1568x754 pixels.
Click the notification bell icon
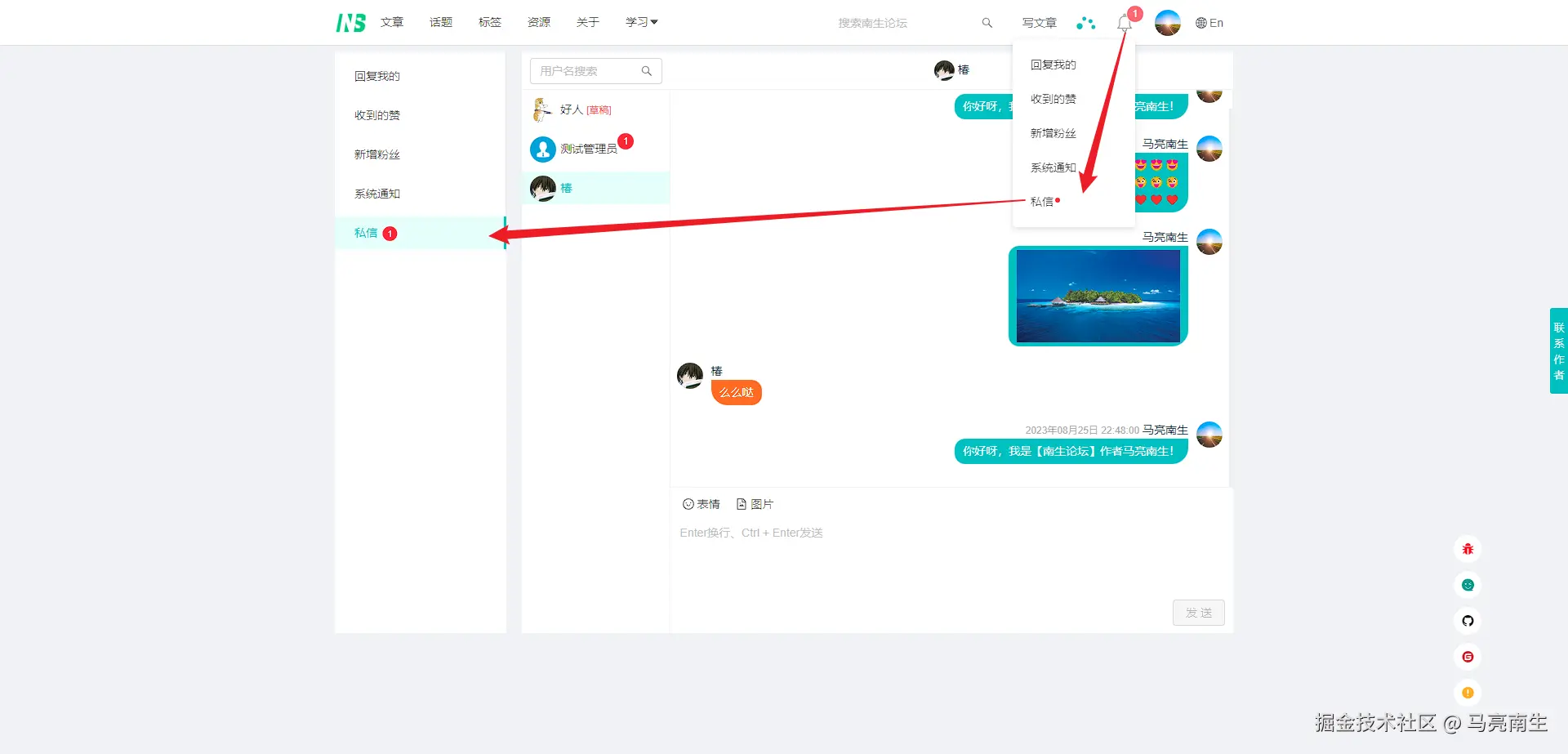pyautogui.click(x=1123, y=23)
